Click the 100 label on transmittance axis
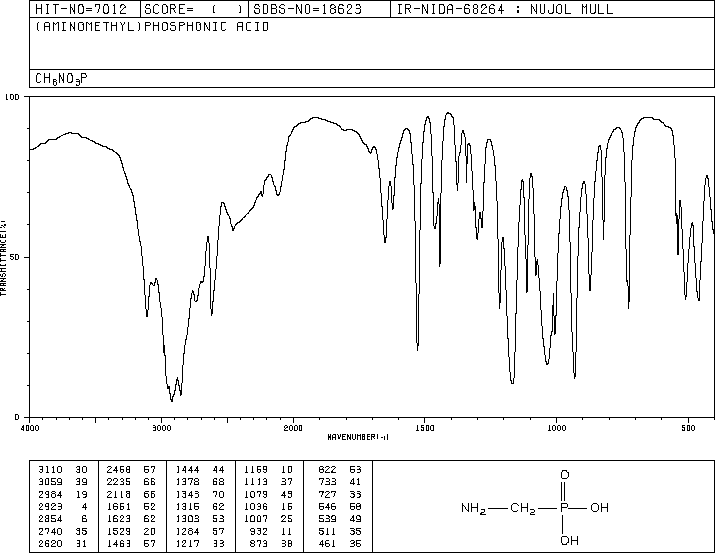 pyautogui.click(x=12, y=97)
